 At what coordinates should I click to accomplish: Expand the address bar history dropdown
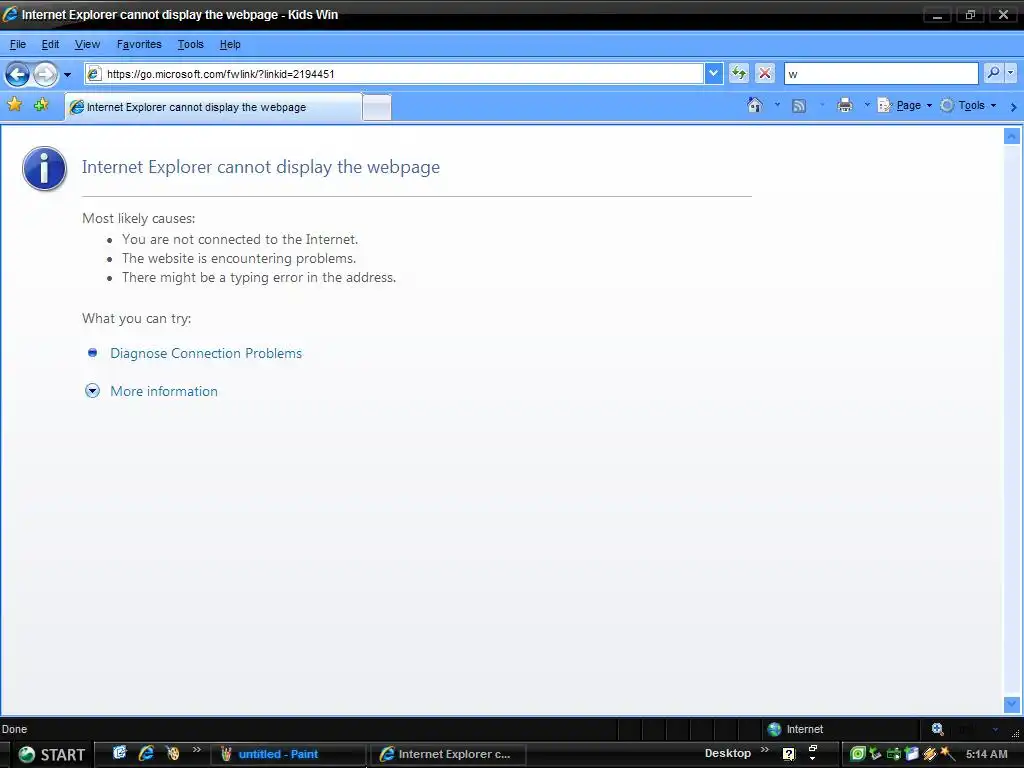[x=714, y=73]
